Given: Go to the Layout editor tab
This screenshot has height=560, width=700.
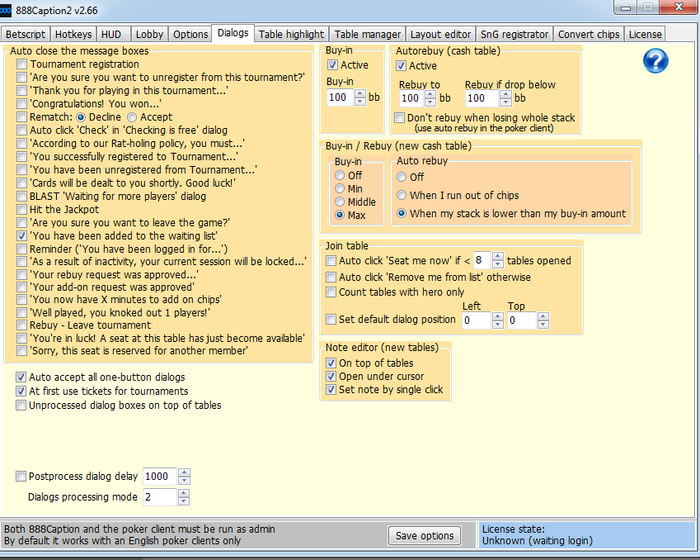Looking at the screenshot, I should coord(441,34).
